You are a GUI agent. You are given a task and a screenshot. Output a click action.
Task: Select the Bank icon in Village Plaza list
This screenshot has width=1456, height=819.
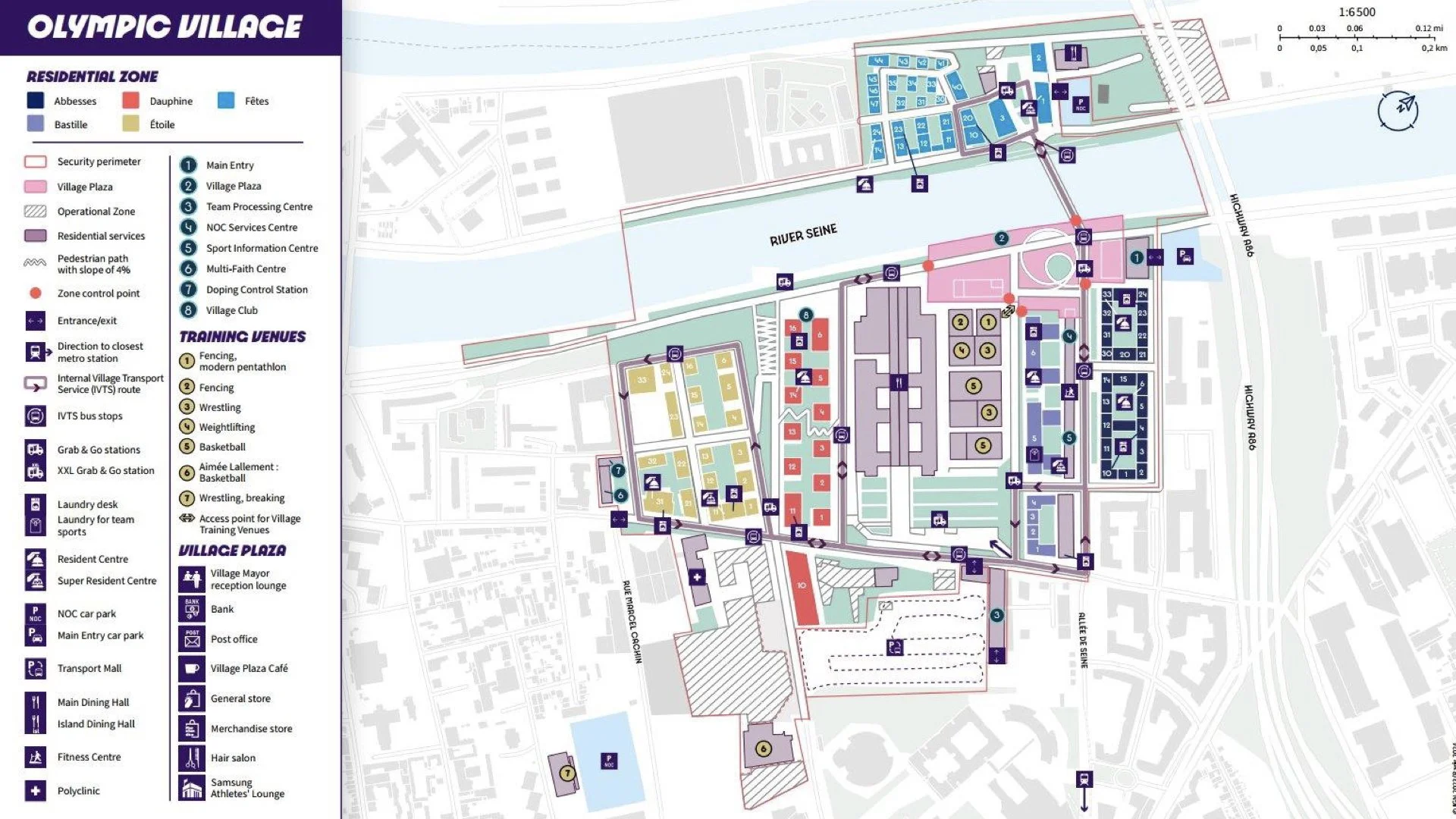tap(192, 609)
